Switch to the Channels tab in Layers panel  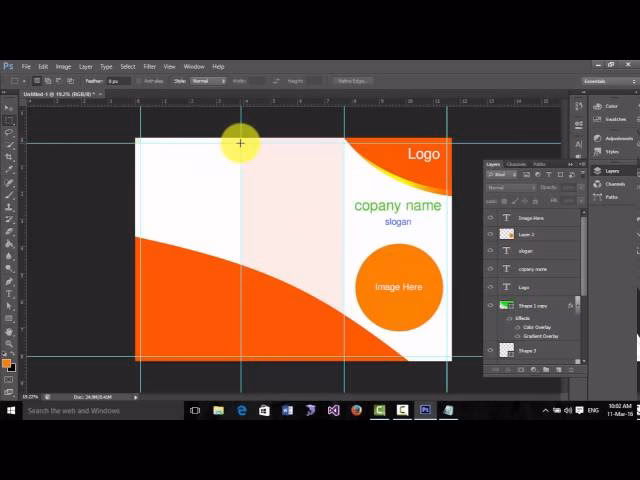click(516, 164)
